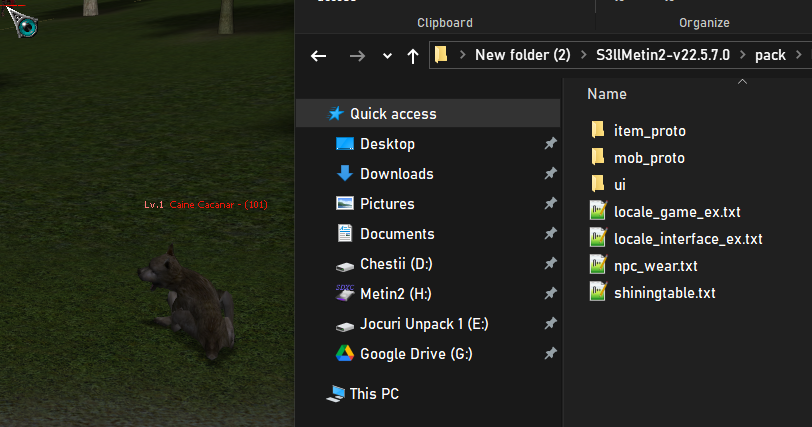Navigate to S3llMetin2-v22.5.7.0 breadcrumb
This screenshot has height=427, width=812.
click(x=663, y=55)
